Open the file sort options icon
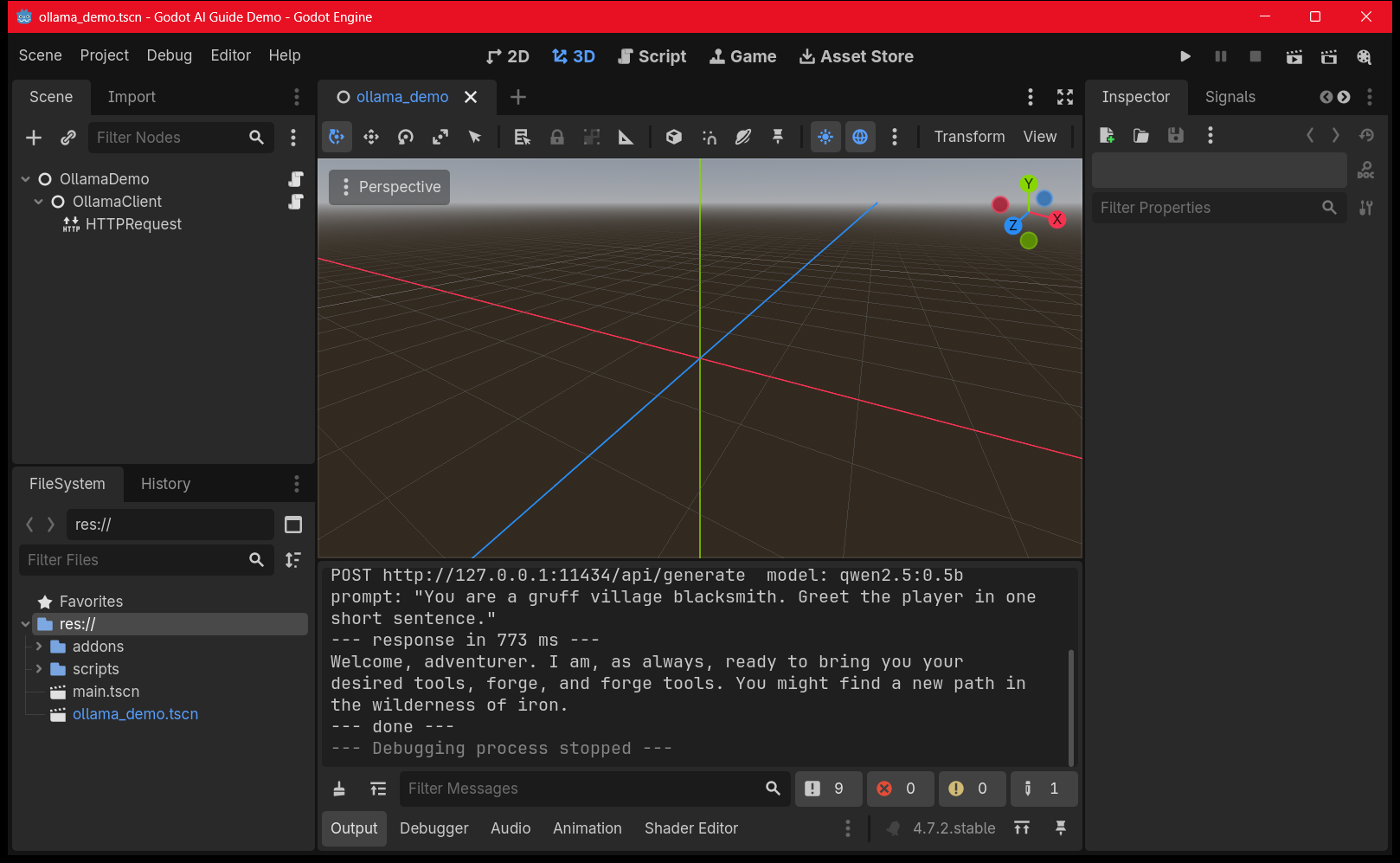This screenshot has height=863, width=1400. click(293, 560)
